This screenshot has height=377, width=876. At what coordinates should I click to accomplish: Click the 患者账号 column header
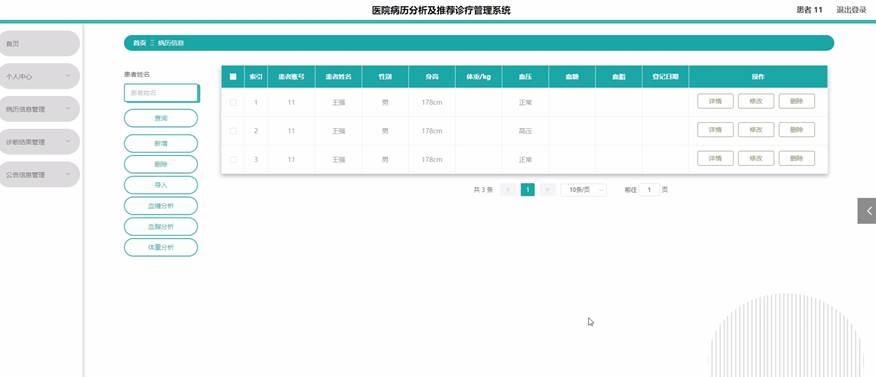[x=291, y=77]
